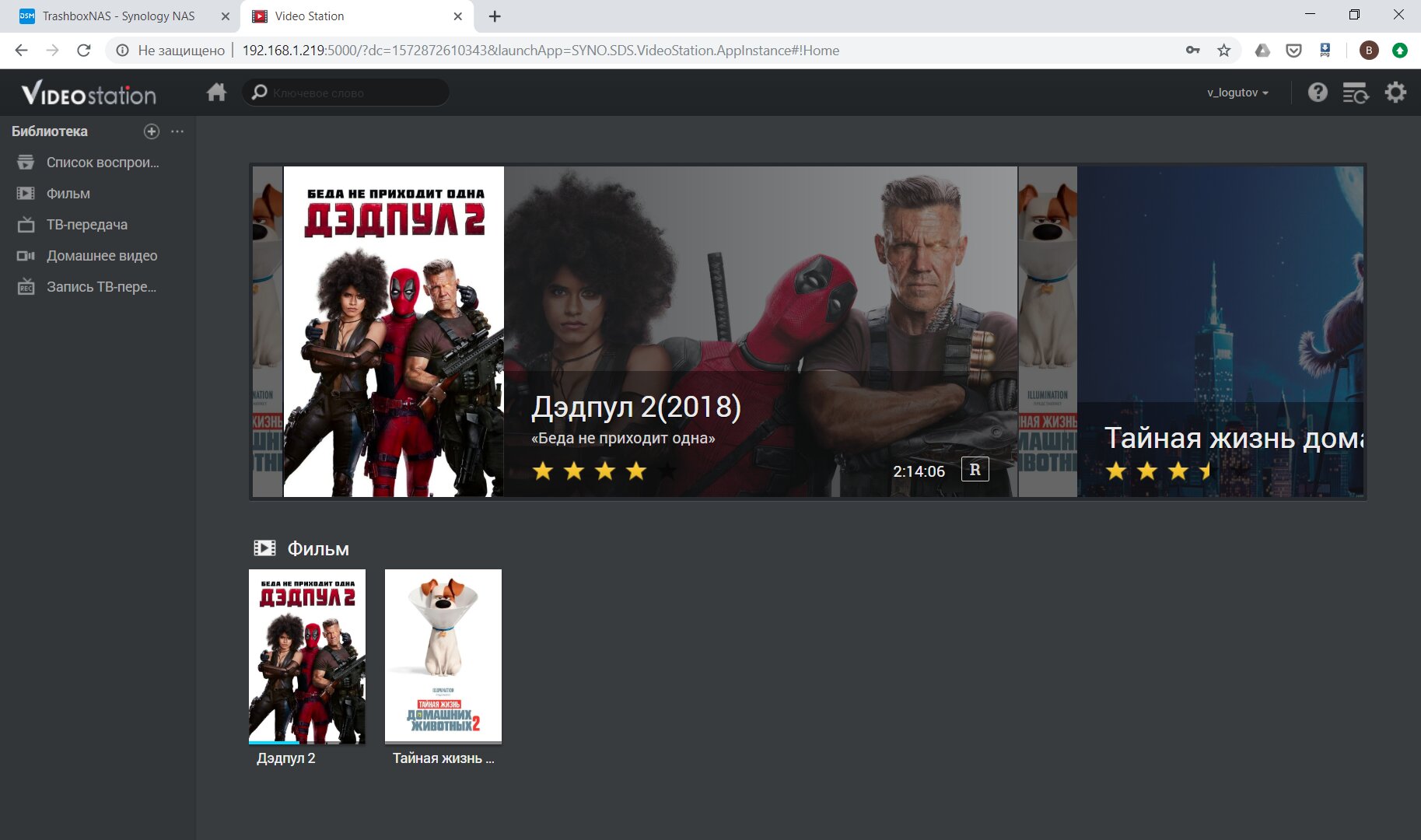Close the Video Station tab
The height and width of the screenshot is (840, 1421).
point(458,16)
